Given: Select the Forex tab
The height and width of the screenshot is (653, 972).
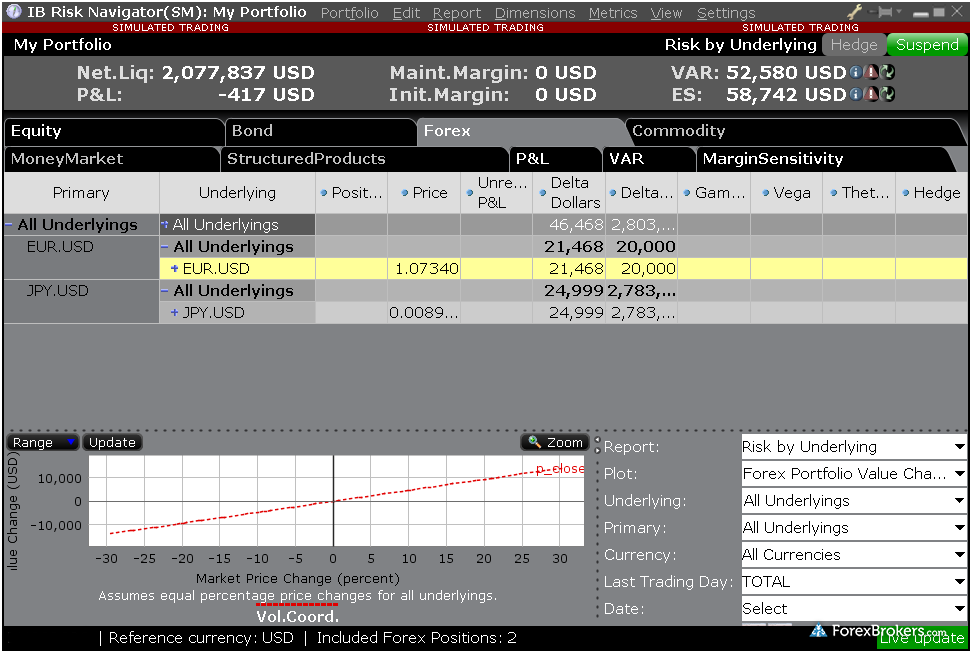Looking at the screenshot, I should pyautogui.click(x=521, y=131).
